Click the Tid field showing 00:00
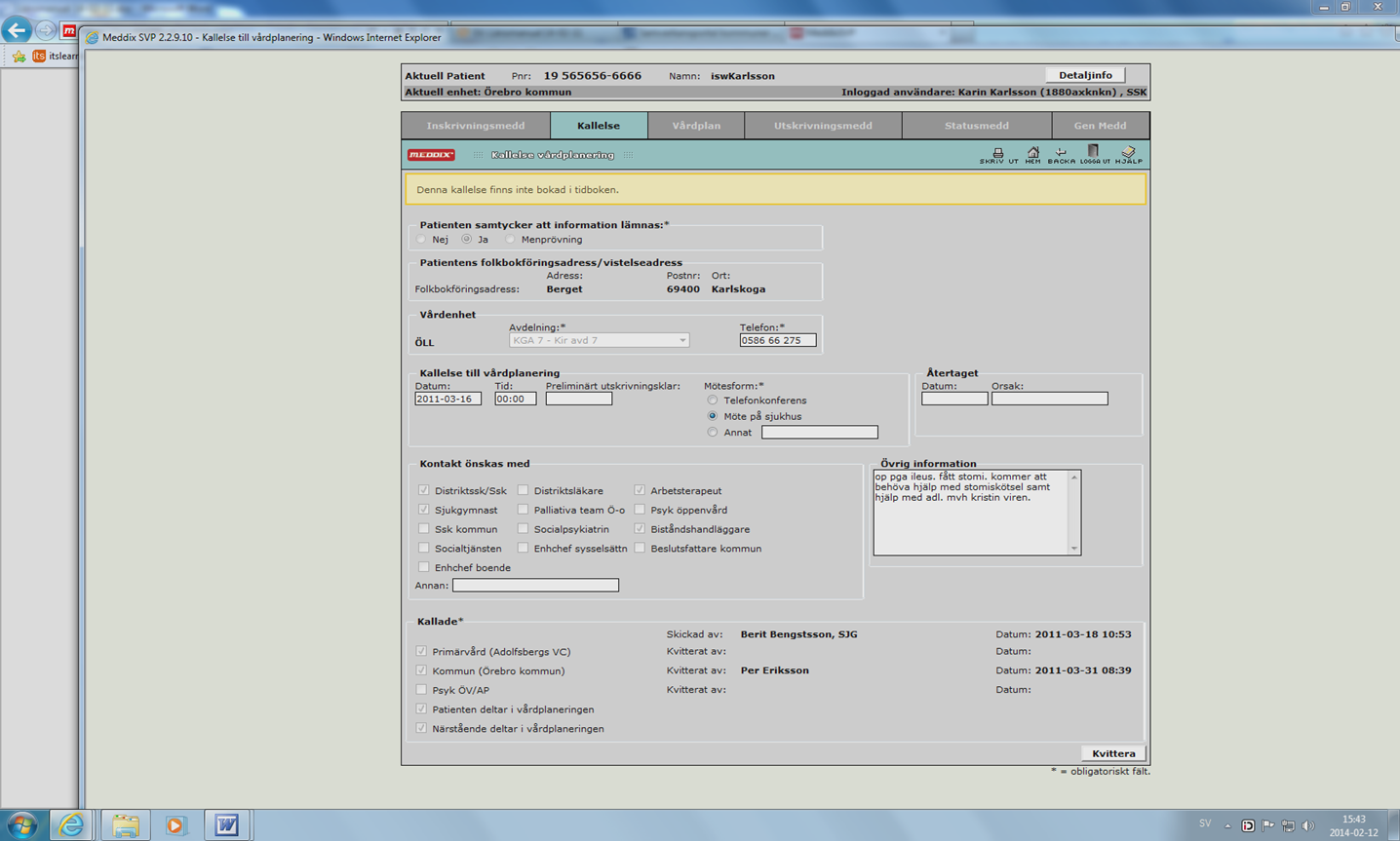The image size is (1400, 841). coord(515,399)
